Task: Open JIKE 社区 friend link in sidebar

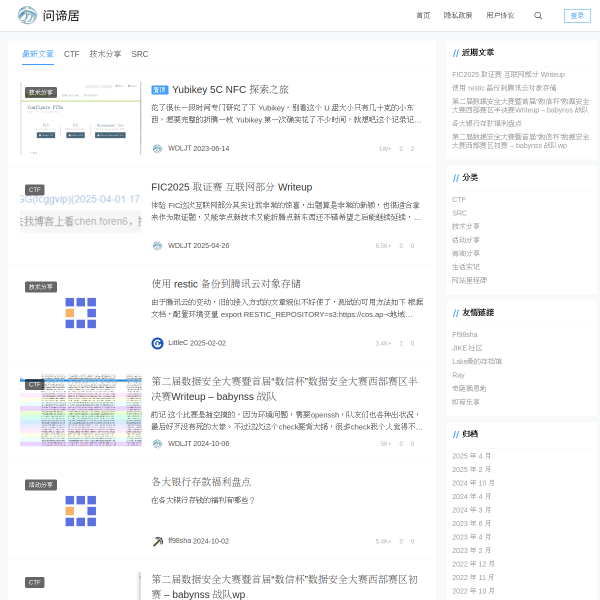Action: click(467, 348)
